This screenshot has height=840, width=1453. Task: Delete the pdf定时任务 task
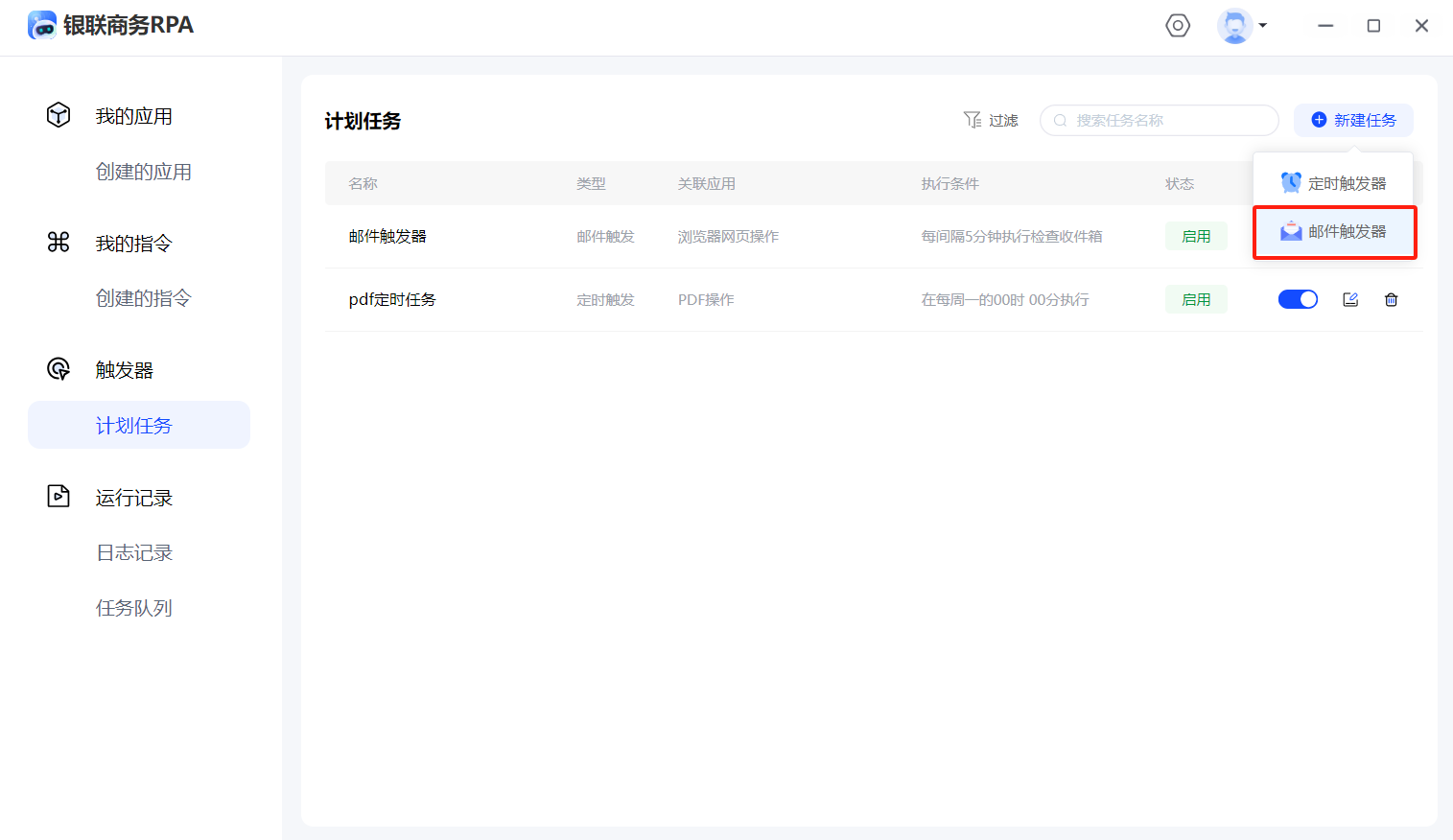coord(1391,299)
